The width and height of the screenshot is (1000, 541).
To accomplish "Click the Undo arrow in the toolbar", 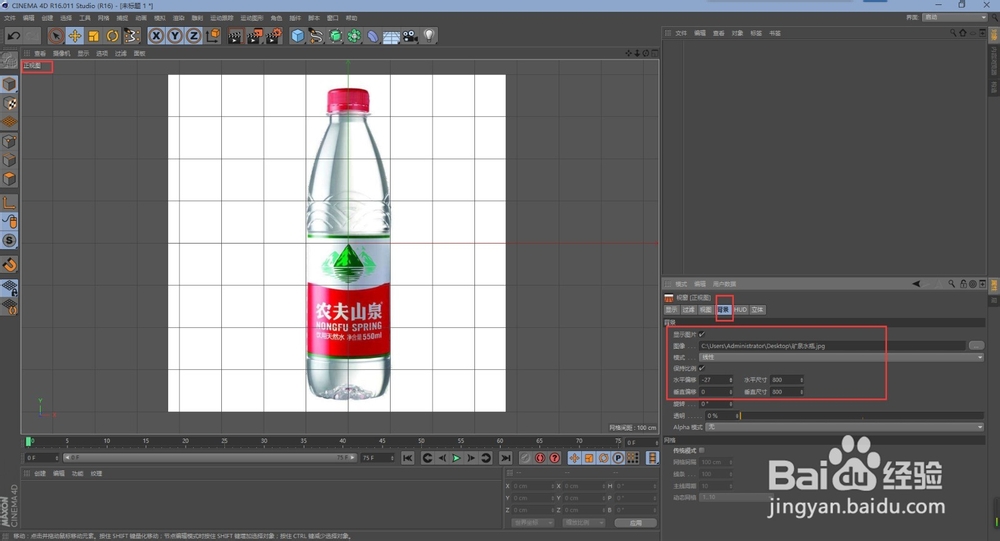I will (x=13, y=36).
